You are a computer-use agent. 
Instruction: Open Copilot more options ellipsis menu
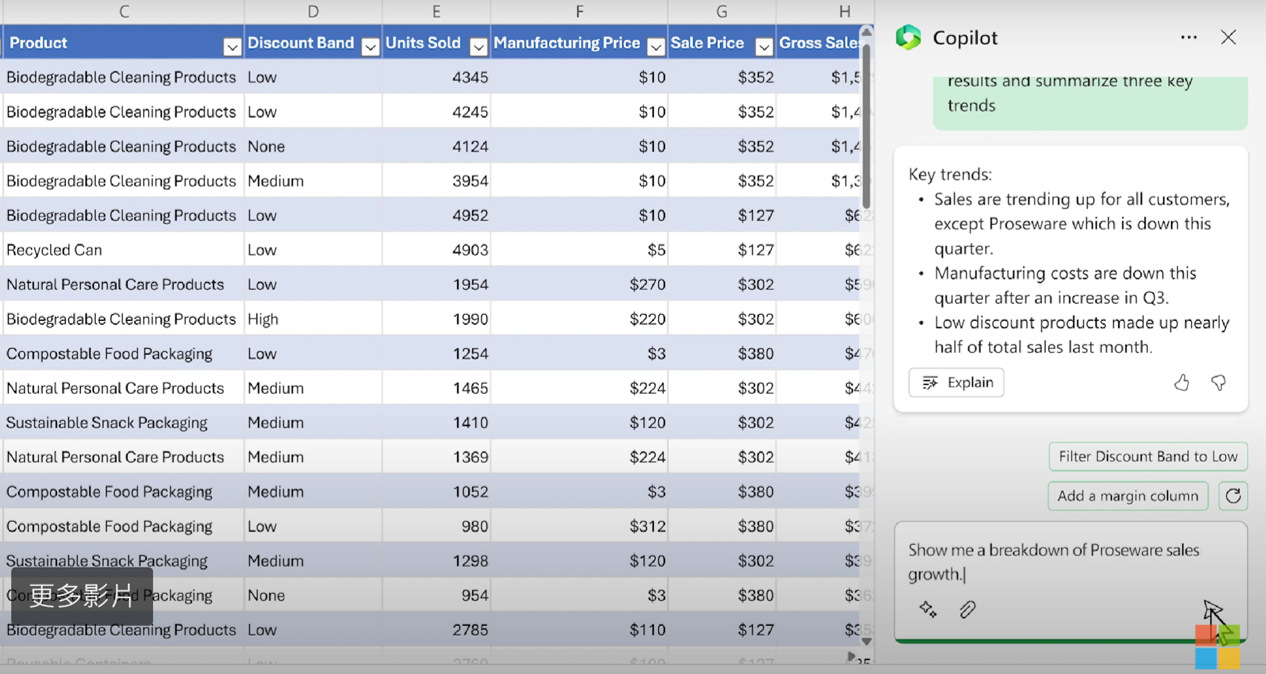pos(1188,37)
